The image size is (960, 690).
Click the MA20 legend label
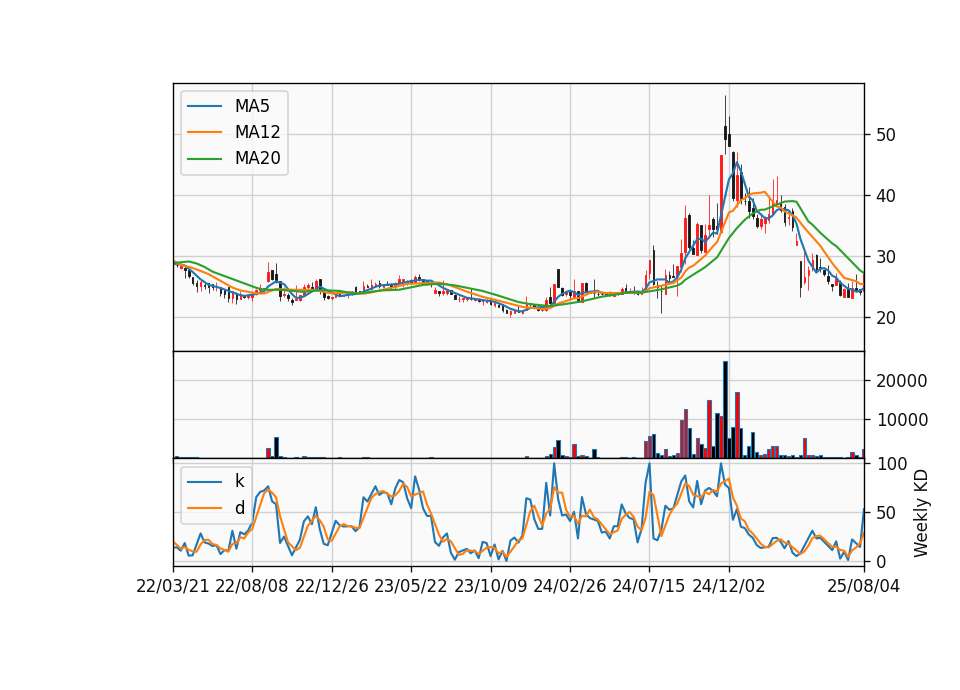[257, 158]
